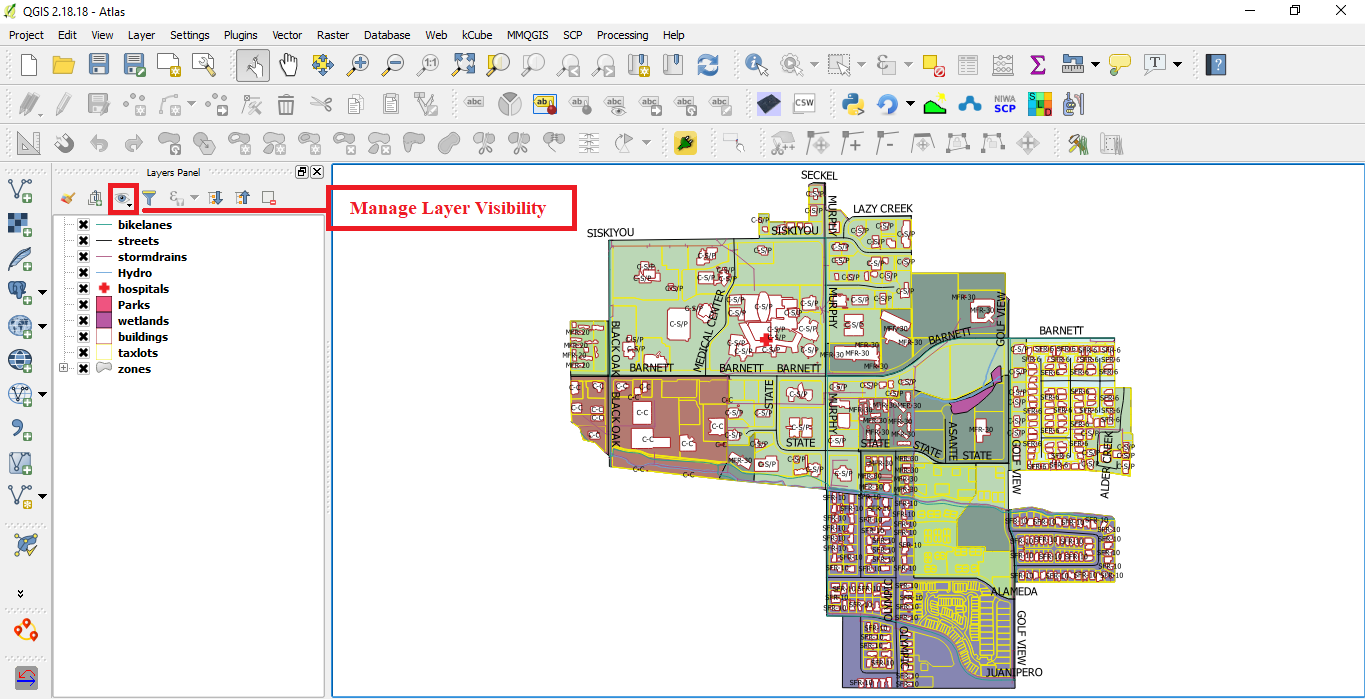This screenshot has height=699, width=1365.
Task: Click the Map Tips speech bubble icon
Action: (1120, 65)
